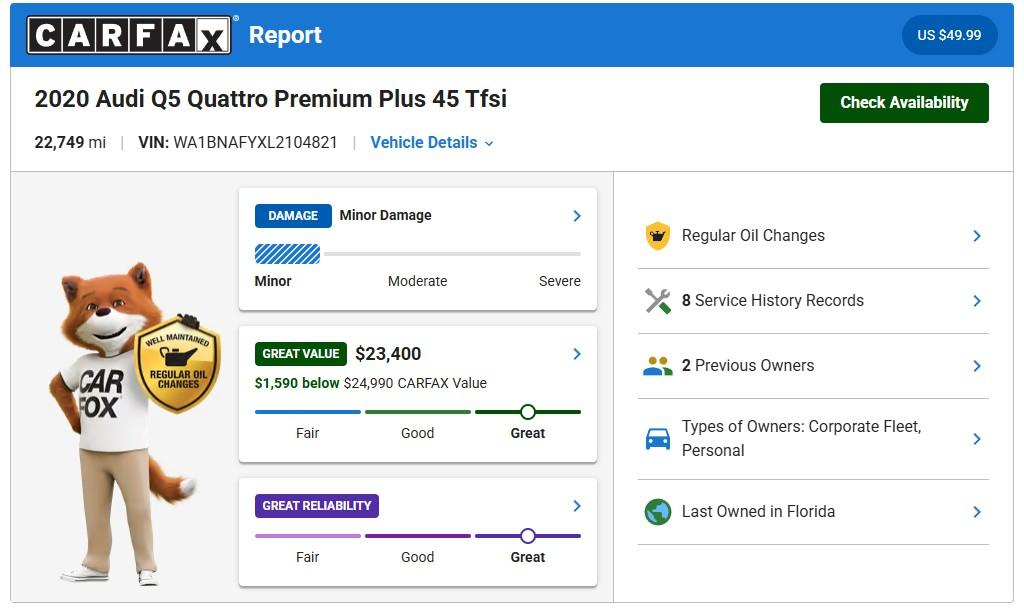Viewport: 1024px width, 610px height.
Task: Open the Great Value card chevron
Action: pyautogui.click(x=577, y=354)
